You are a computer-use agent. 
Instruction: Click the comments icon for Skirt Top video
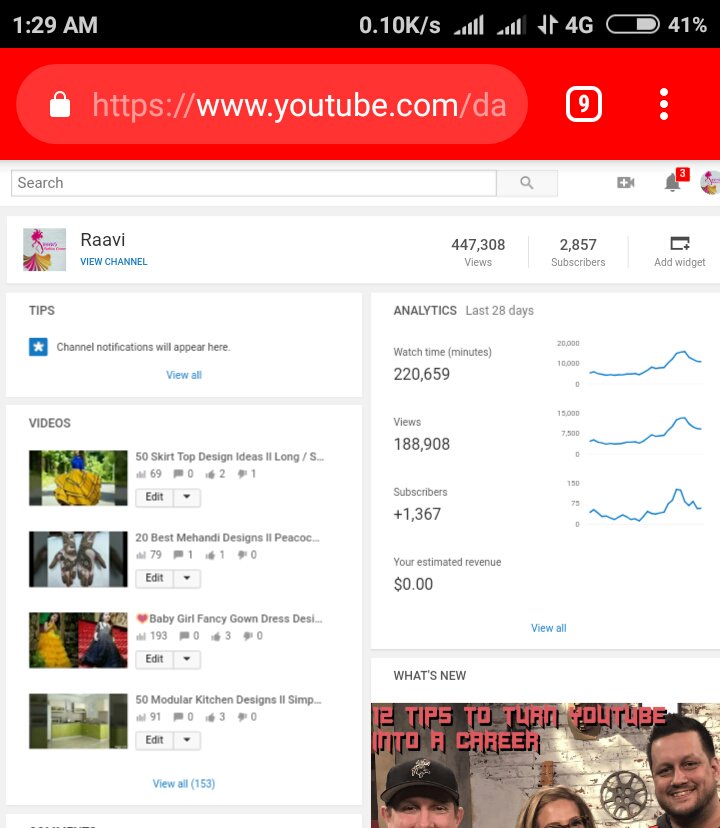point(179,474)
